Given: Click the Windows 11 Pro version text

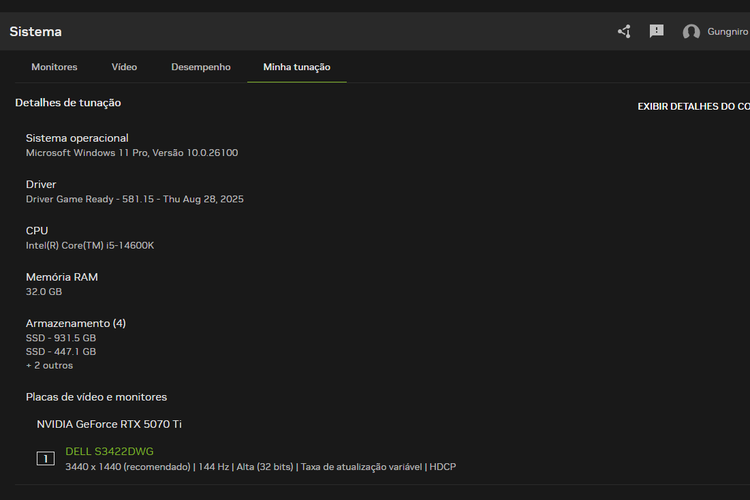Looking at the screenshot, I should (x=131, y=153).
